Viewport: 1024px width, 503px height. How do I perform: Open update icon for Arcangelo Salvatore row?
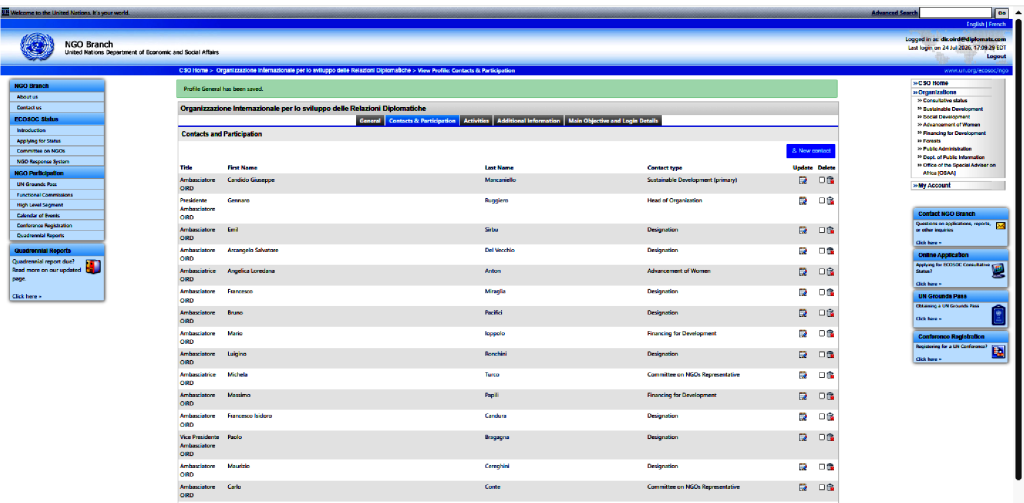point(803,250)
